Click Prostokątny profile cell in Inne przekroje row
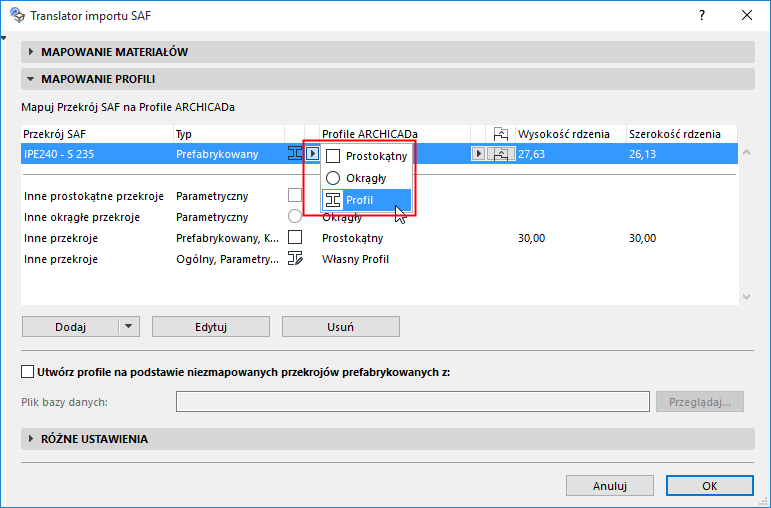Screen dimensions: 771x508 pos(353,238)
